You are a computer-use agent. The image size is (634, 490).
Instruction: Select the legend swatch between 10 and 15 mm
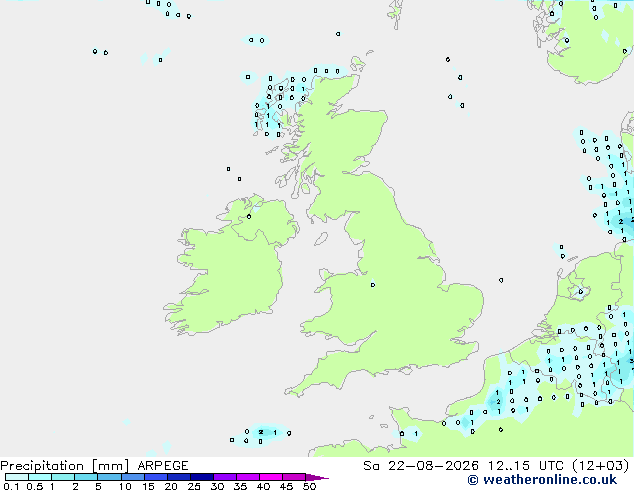coord(132,477)
